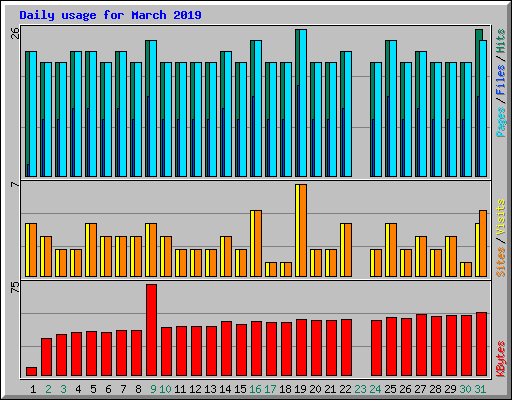Click day label 11 on the x-axis
This screenshot has height=400, width=512.
pyautogui.click(x=180, y=389)
